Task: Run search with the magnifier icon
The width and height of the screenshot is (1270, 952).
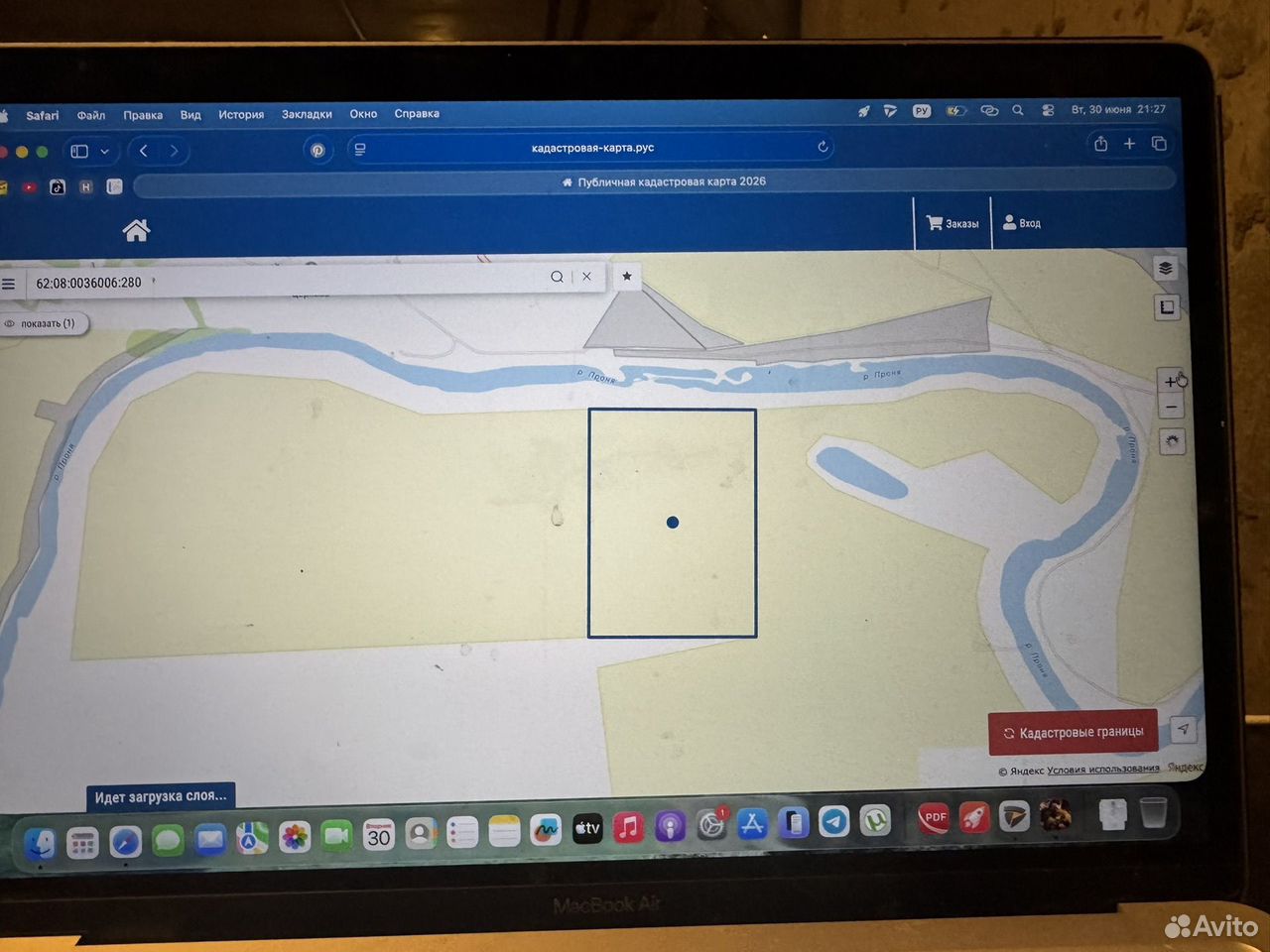Action: coord(557,277)
